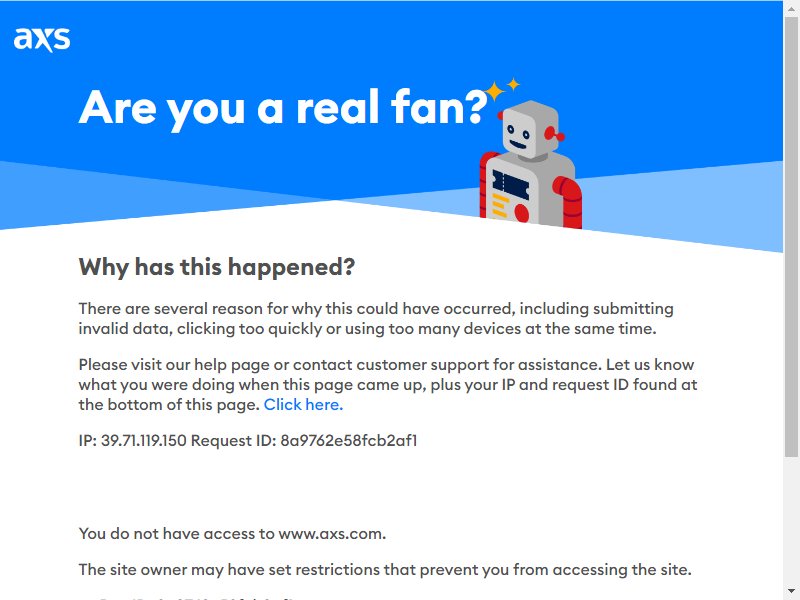Click the www.axs.com text in the access message

point(330,534)
